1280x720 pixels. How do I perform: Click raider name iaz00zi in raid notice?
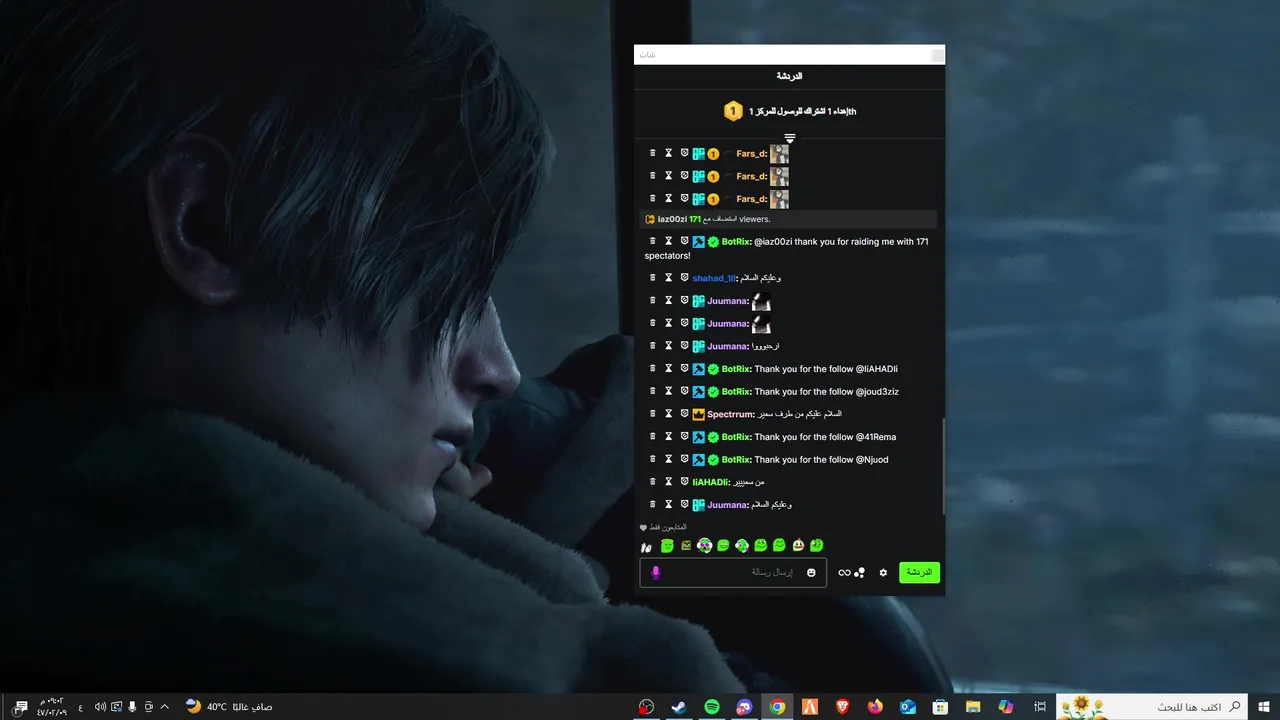[x=672, y=219]
